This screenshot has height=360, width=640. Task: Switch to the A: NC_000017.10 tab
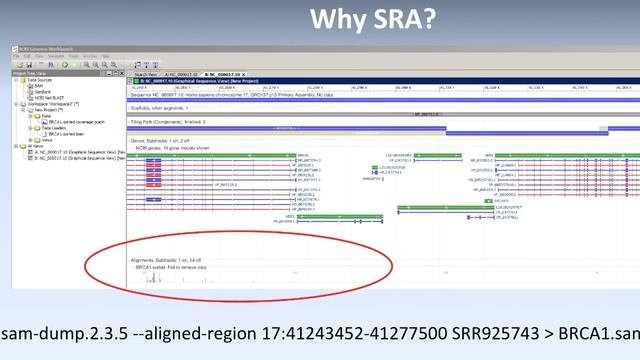coord(181,75)
